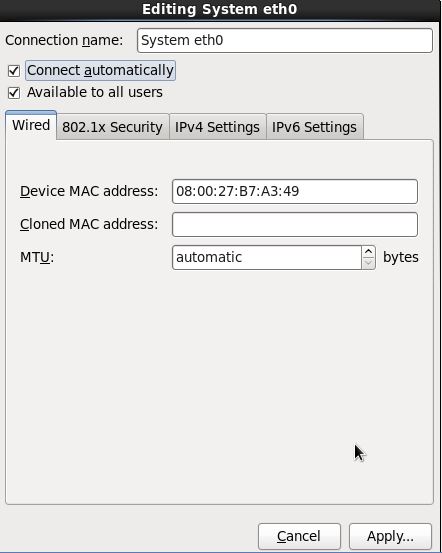Image resolution: width=442 pixels, height=553 pixels.
Task: Uncheck the Available to all users box
Action: tap(14, 93)
